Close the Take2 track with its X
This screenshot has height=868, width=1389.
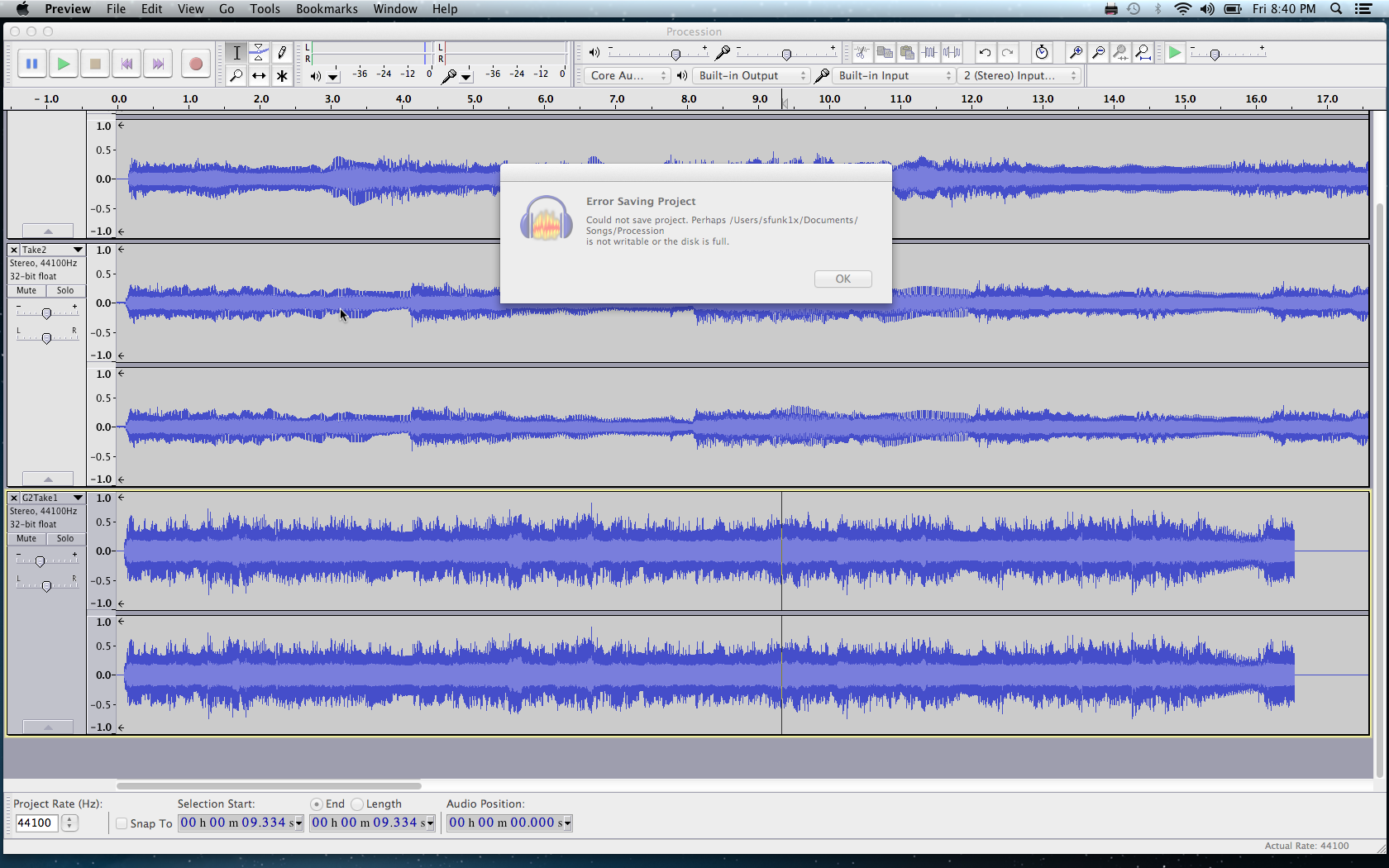tap(14, 250)
